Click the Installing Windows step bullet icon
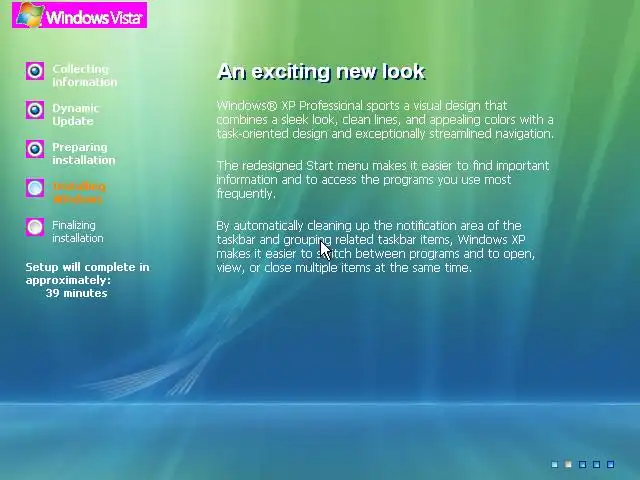The width and height of the screenshot is (640, 480). point(35,188)
